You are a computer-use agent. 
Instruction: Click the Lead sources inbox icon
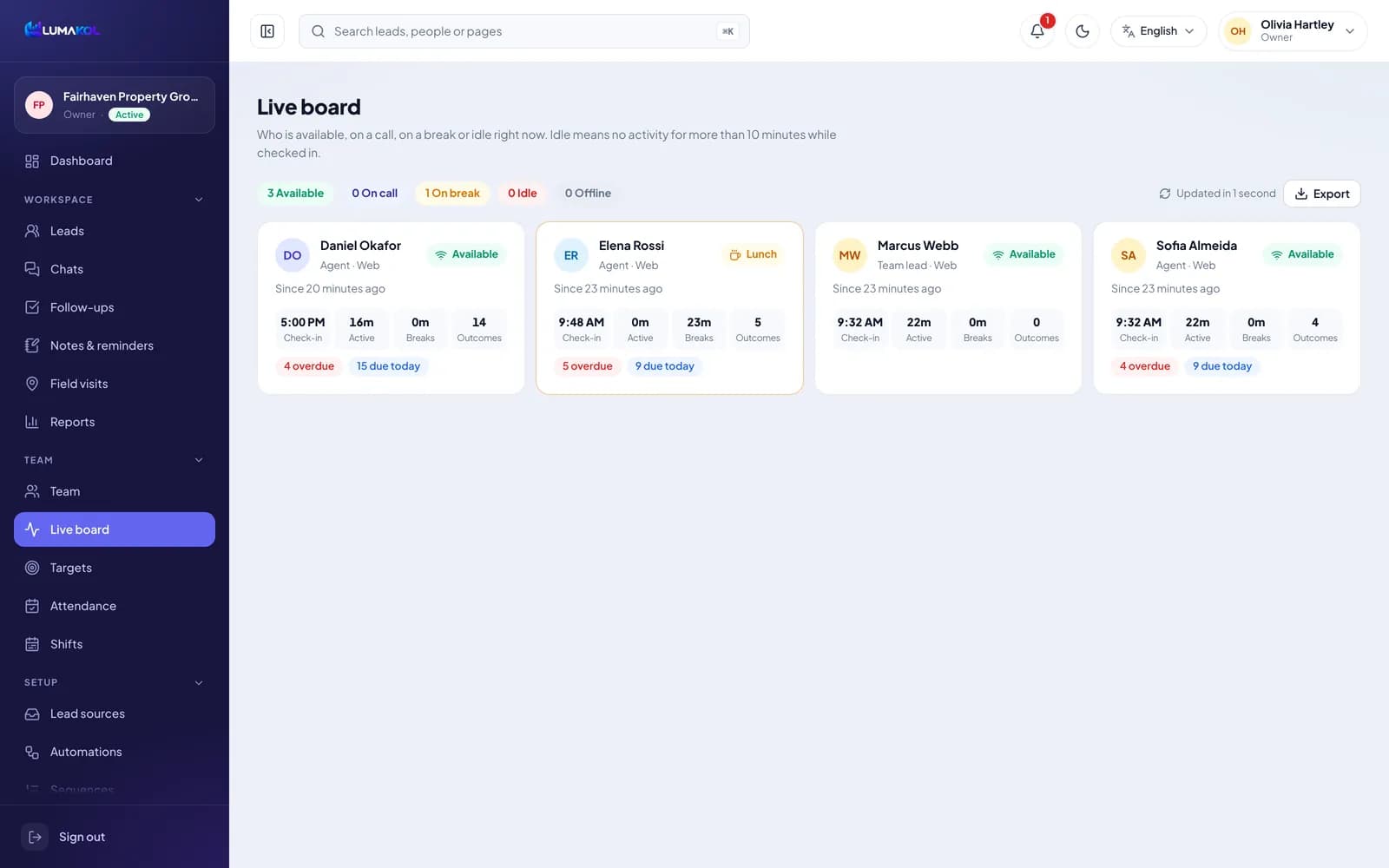[32, 713]
